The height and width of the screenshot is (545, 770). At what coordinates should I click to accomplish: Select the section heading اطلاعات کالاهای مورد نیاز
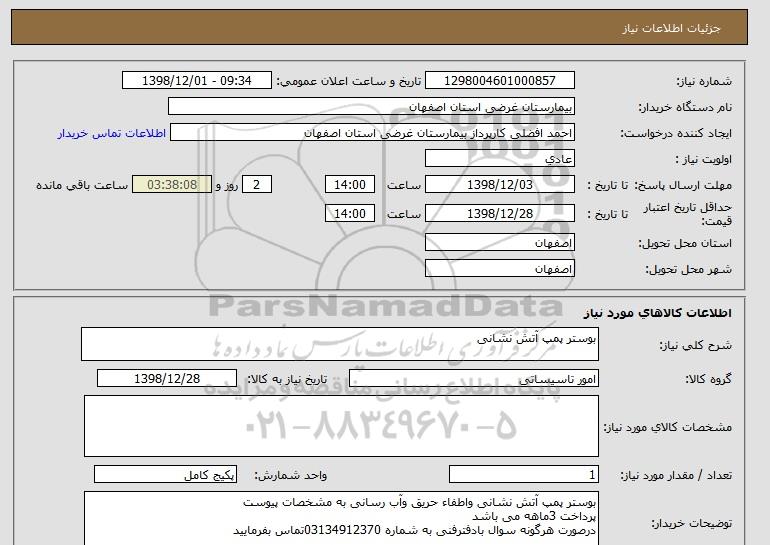click(x=657, y=313)
